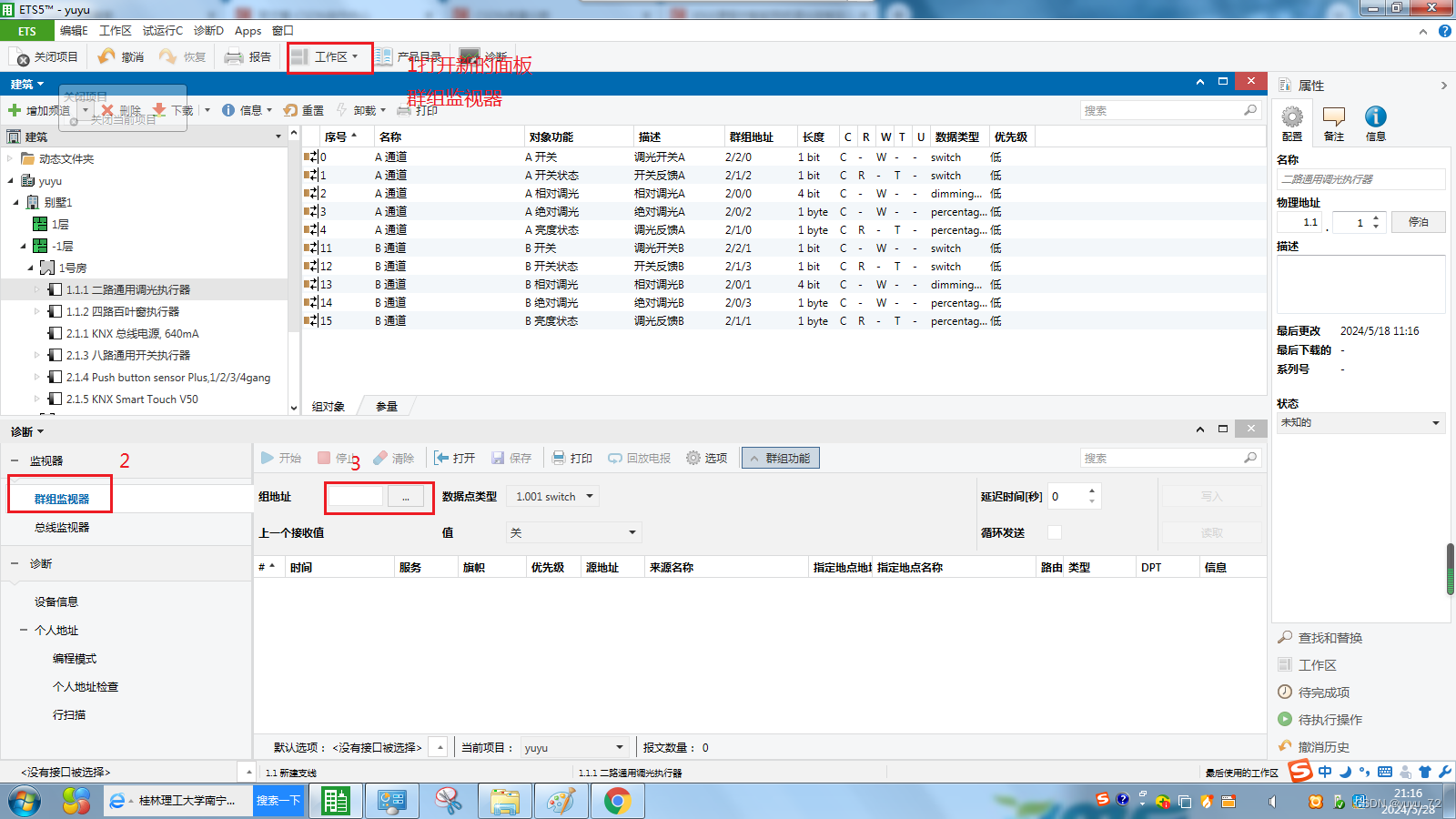The height and width of the screenshot is (819, 1456).
Task: Select the 1层 floor in tree
Action: pyautogui.click(x=60, y=224)
